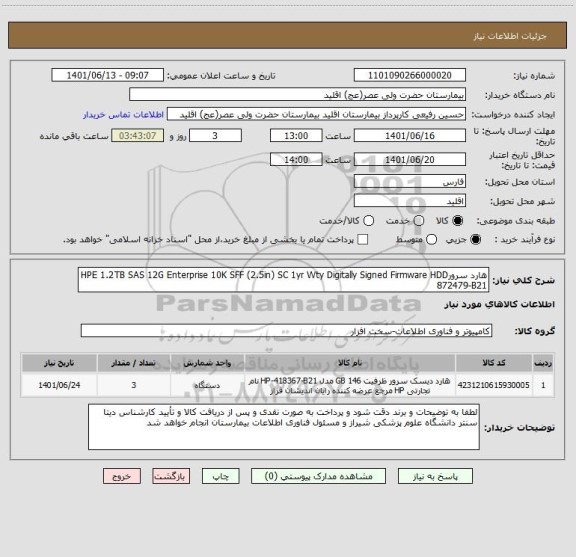
Task: Click the general description field HPE 1.2TB SAS
Action: [284, 280]
